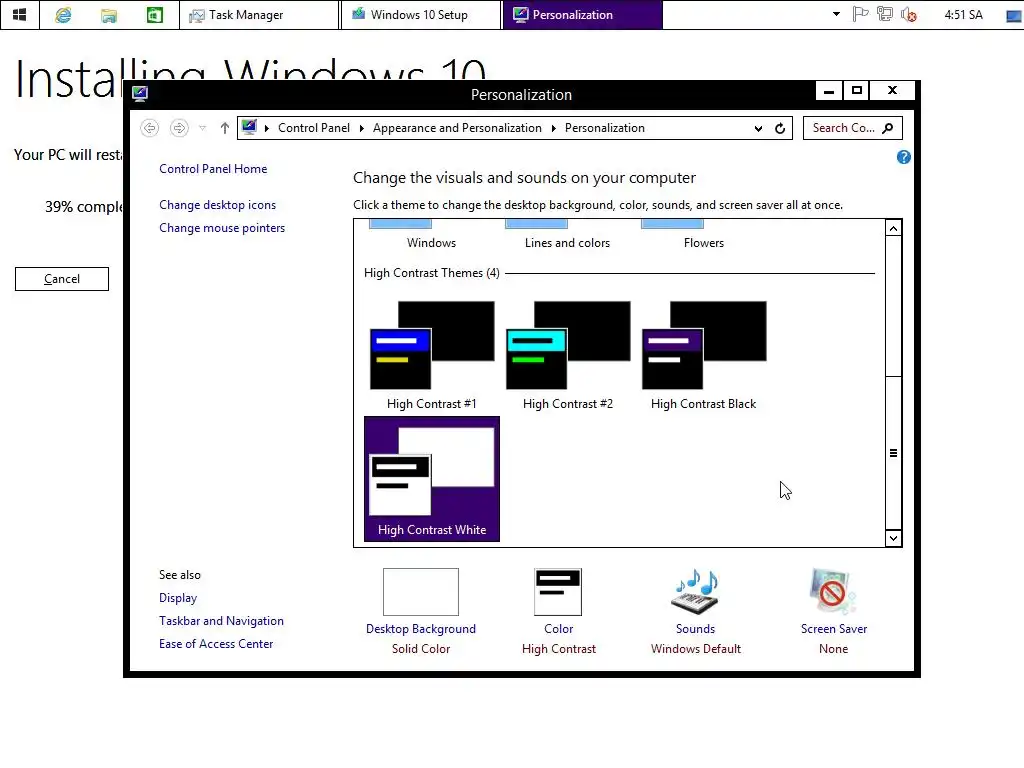The width and height of the screenshot is (1024, 768).
Task: Open Ease of Access Center link
Action: click(x=216, y=644)
